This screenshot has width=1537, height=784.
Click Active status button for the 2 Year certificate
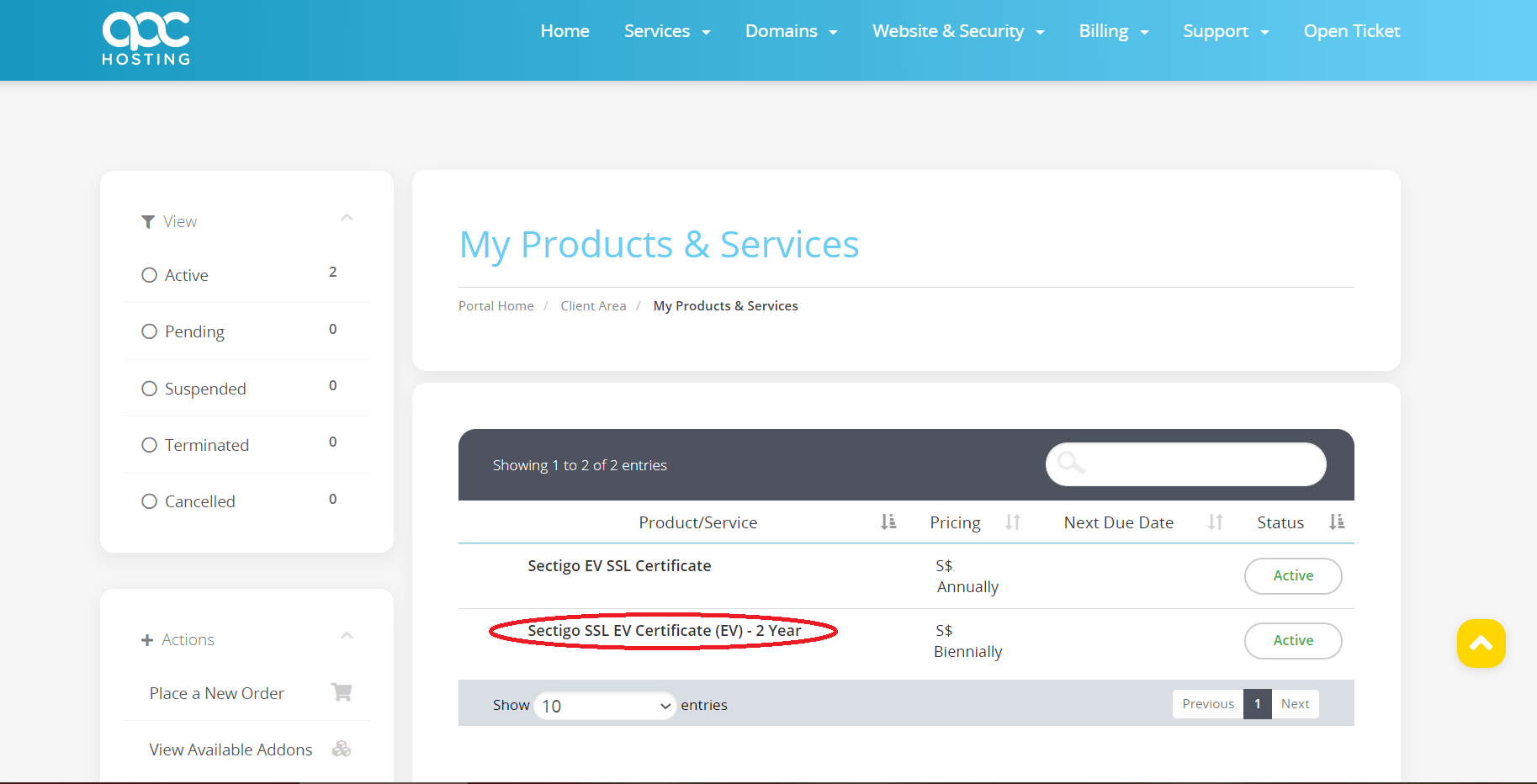coord(1293,641)
